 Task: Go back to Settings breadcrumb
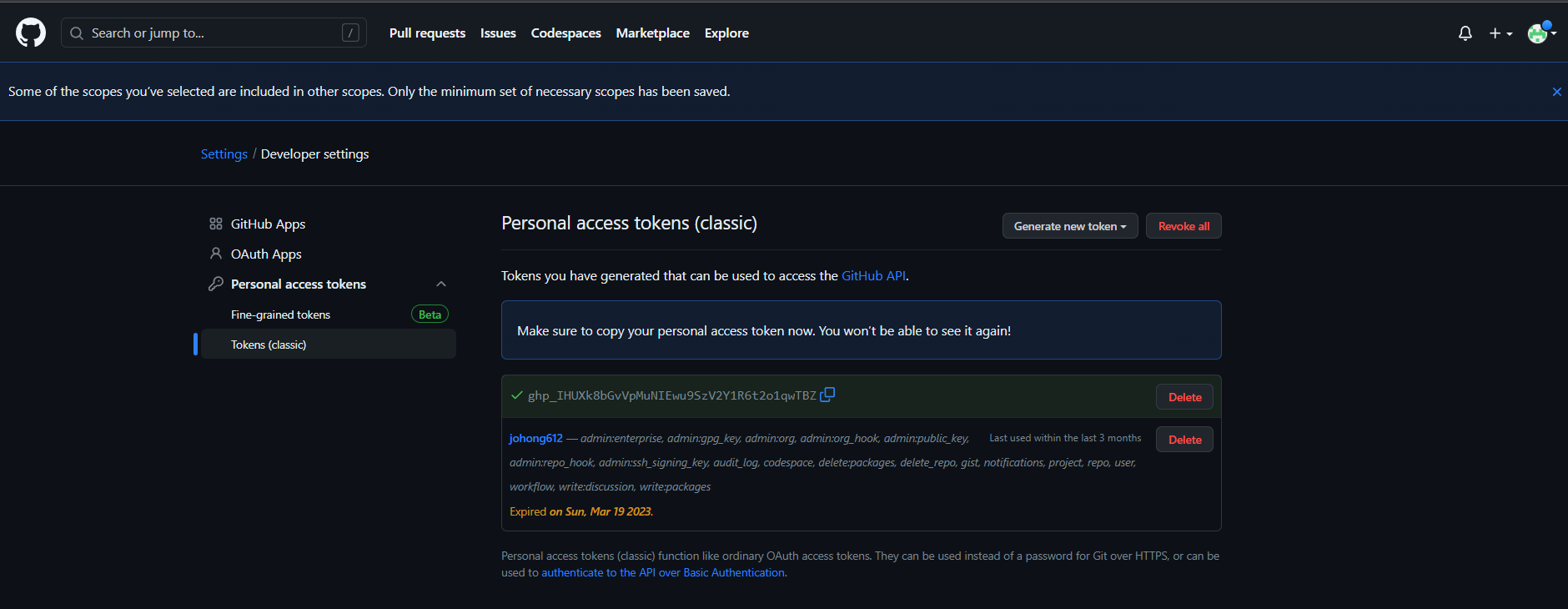pyautogui.click(x=224, y=154)
